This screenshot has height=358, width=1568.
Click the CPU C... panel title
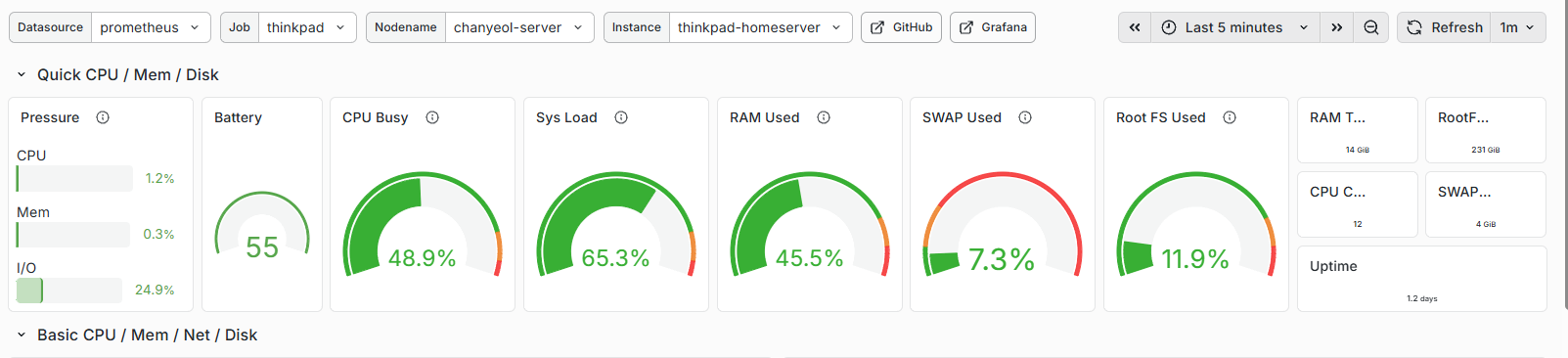tap(1337, 192)
